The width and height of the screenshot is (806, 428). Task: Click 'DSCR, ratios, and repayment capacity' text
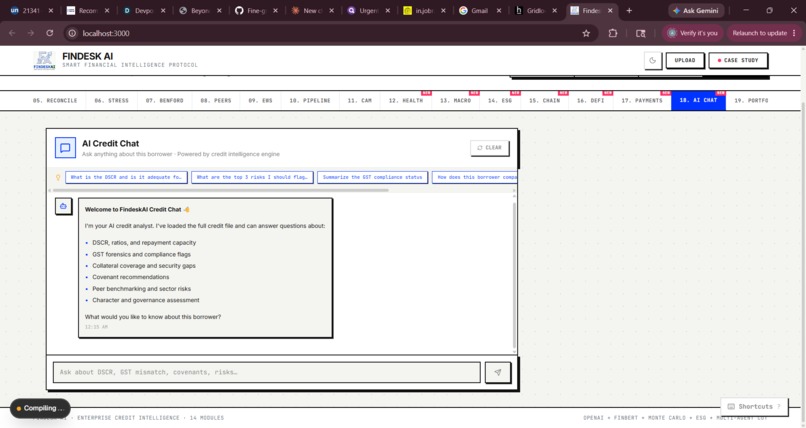point(144,243)
